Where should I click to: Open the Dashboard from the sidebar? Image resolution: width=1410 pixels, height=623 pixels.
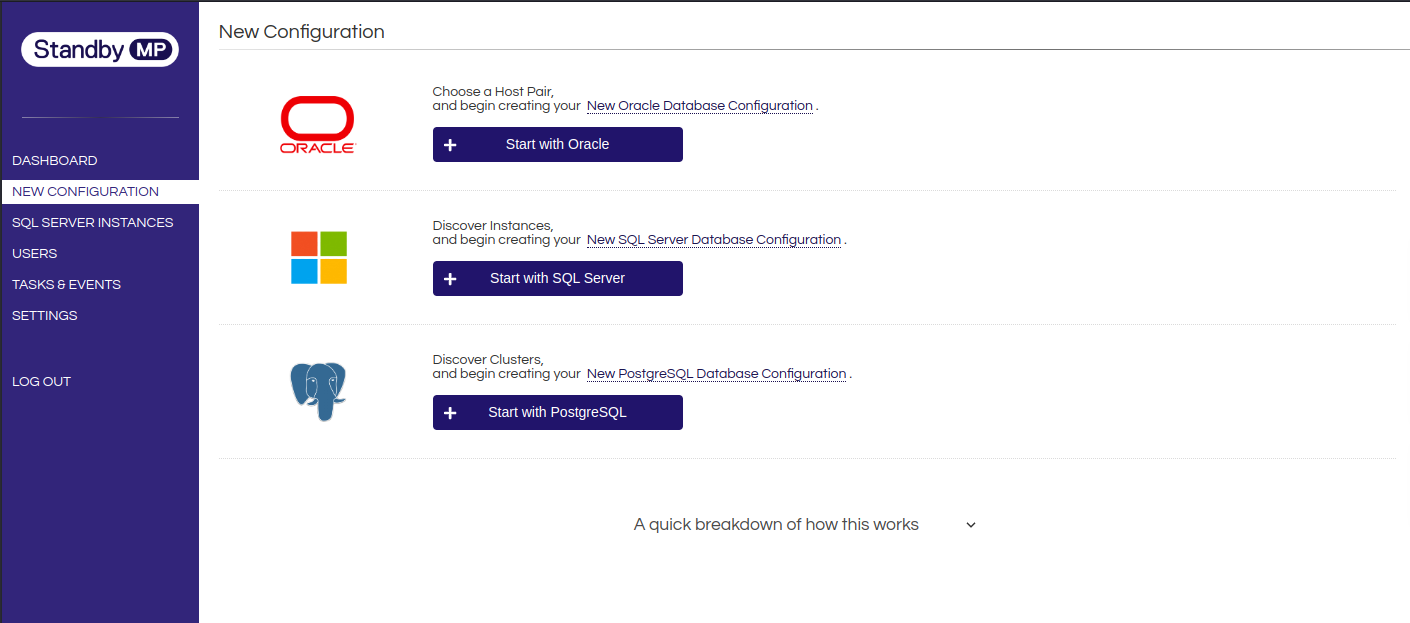pyautogui.click(x=54, y=160)
